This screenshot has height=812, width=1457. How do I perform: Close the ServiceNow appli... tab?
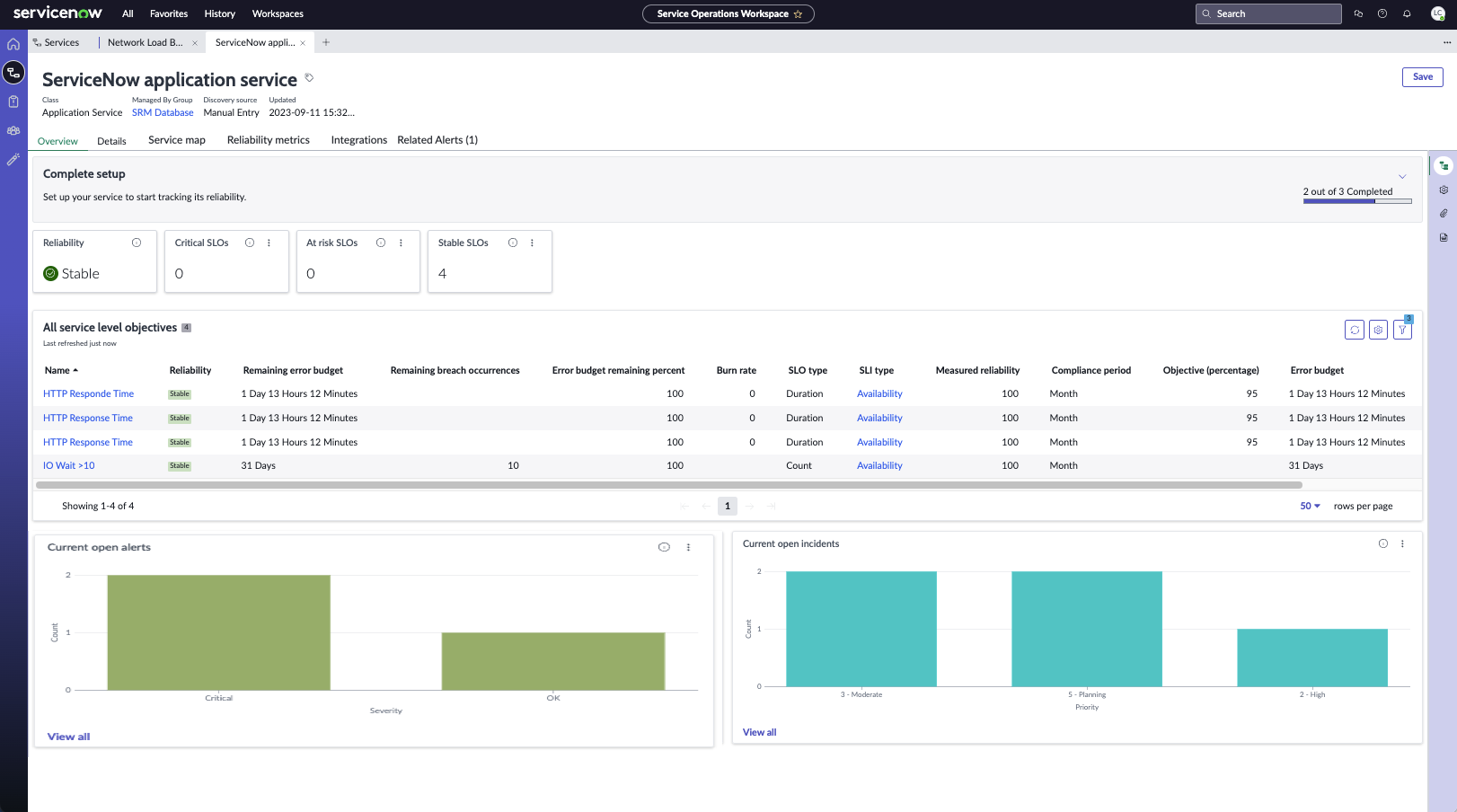(x=303, y=43)
